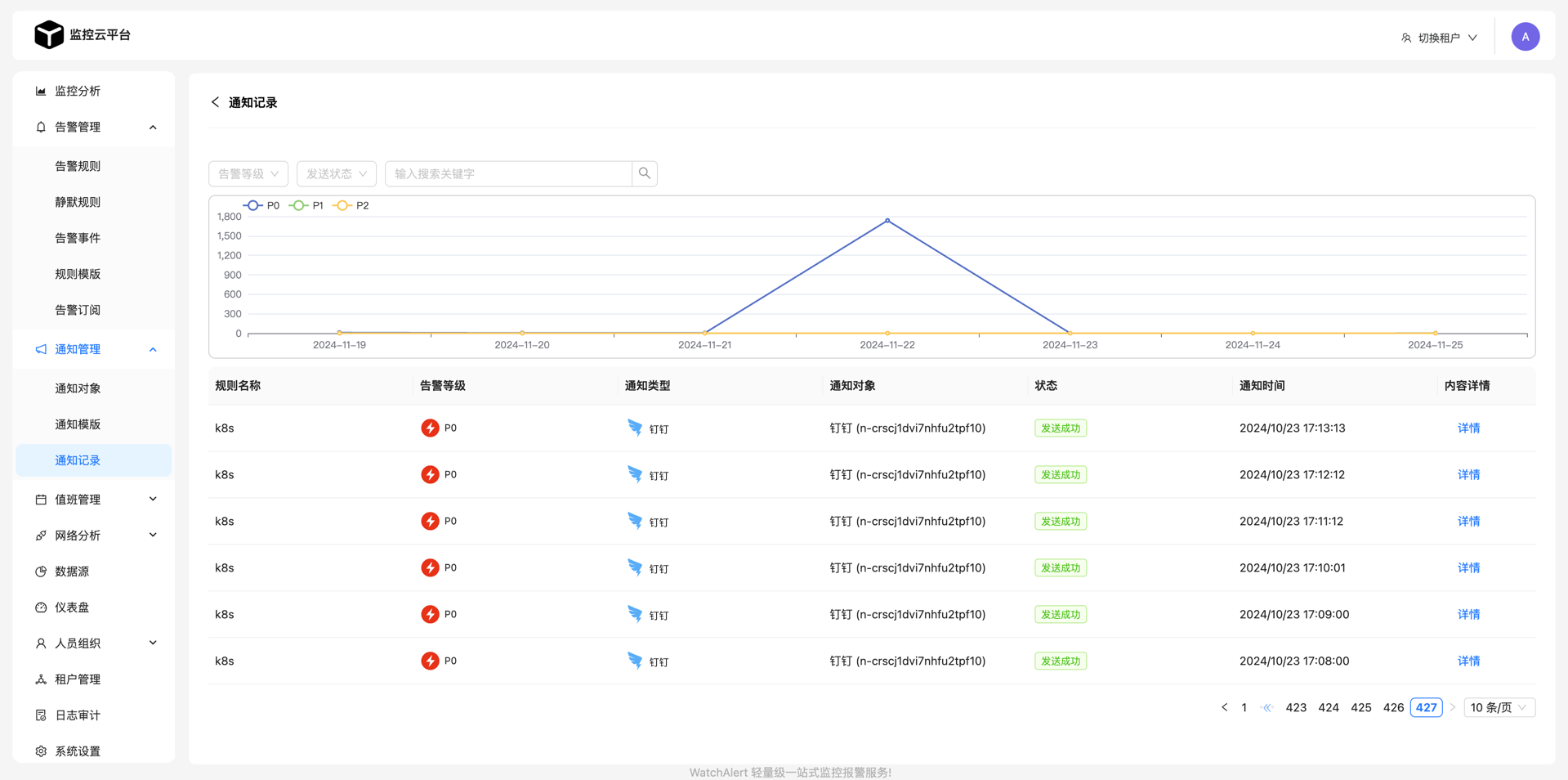Open the 发送状态 filter dropdown
The width and height of the screenshot is (1568, 780).
pyautogui.click(x=336, y=173)
